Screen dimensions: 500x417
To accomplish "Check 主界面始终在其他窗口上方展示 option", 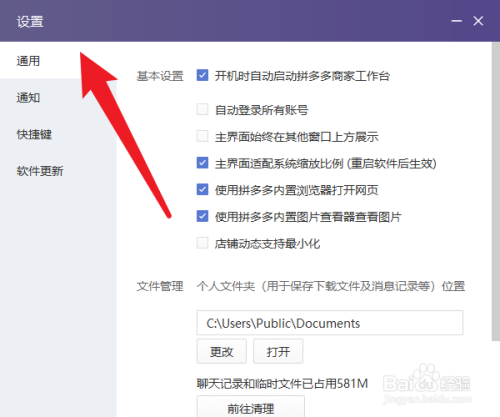I will (x=202, y=136).
